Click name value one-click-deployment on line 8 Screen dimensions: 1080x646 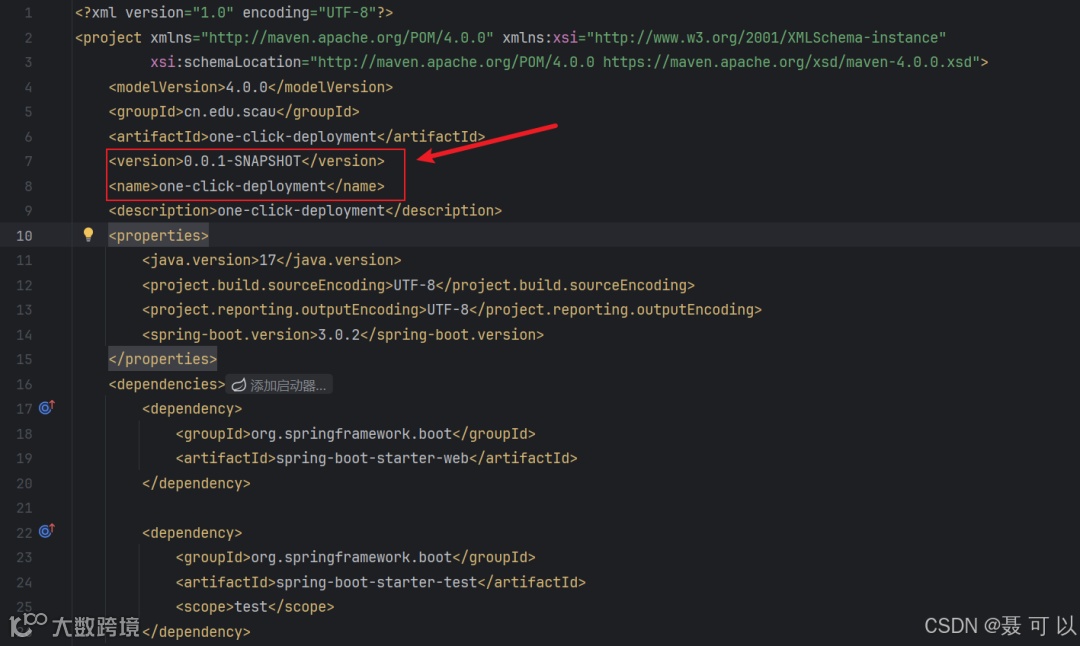[242, 186]
